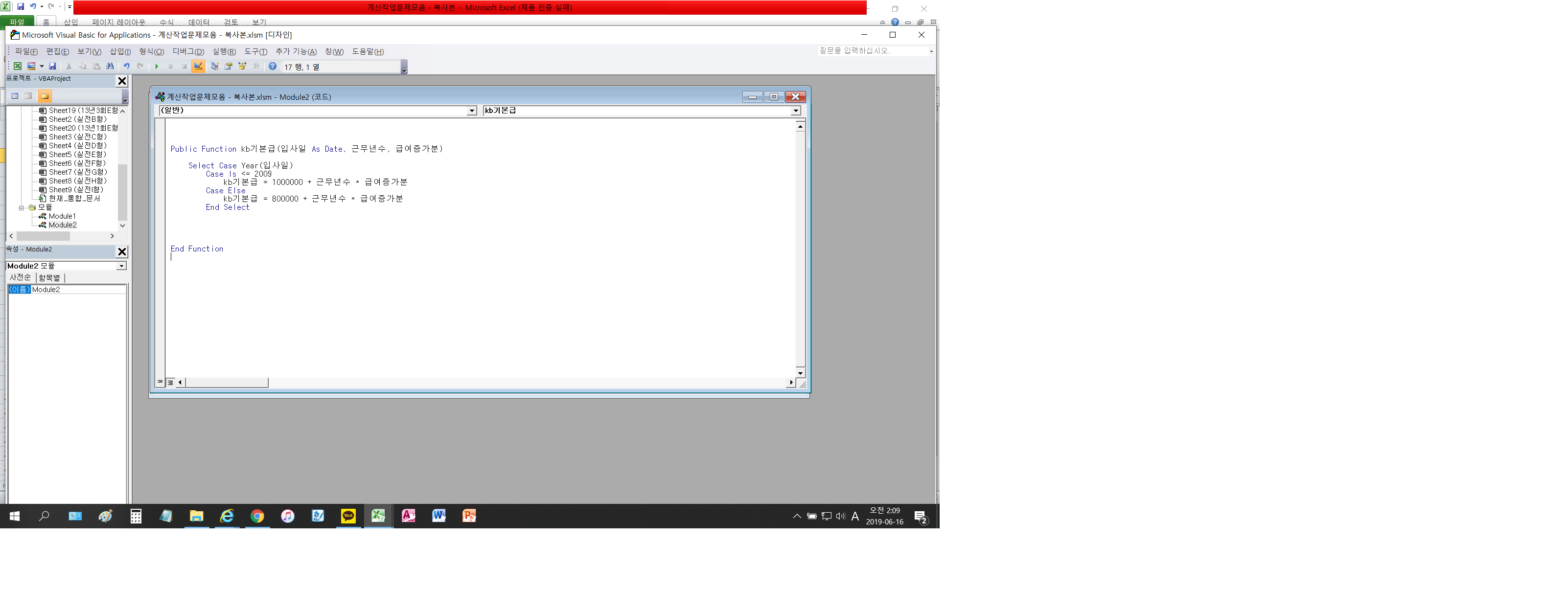Open Chrome from the Windows taskbar
The height and width of the screenshot is (589, 1568).
257,516
